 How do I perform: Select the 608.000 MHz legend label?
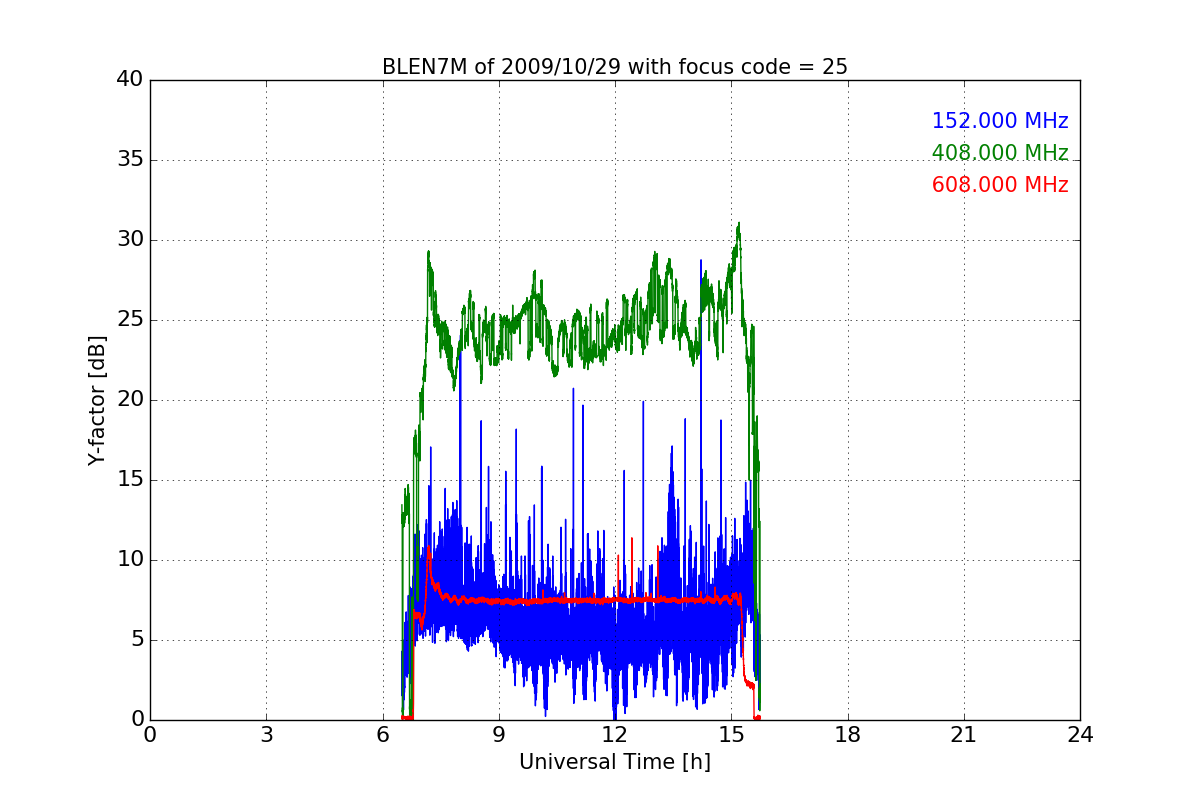click(1000, 185)
